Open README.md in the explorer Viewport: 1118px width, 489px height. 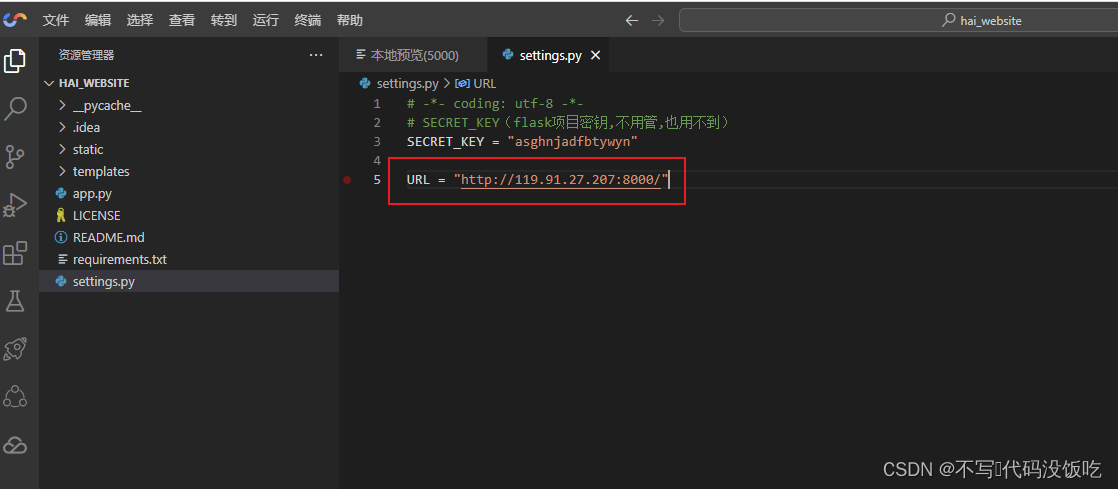coord(189,237)
